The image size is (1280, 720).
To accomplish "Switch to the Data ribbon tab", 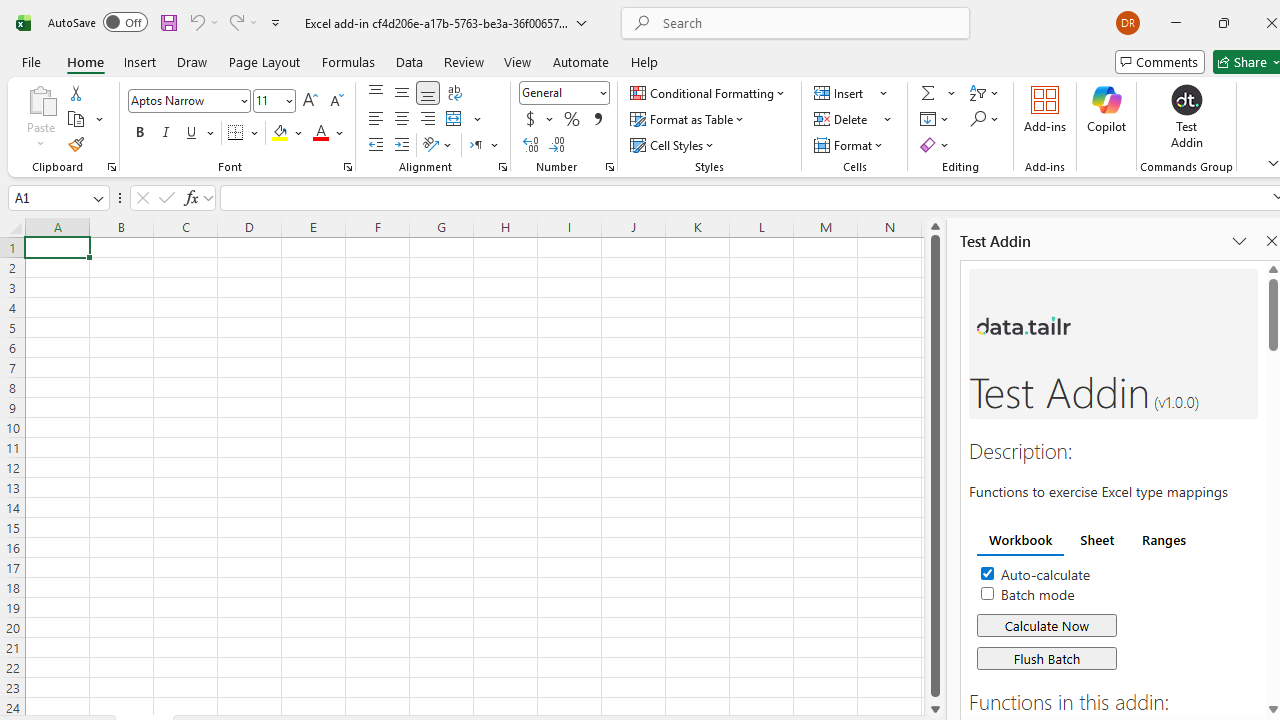I will coord(409,62).
